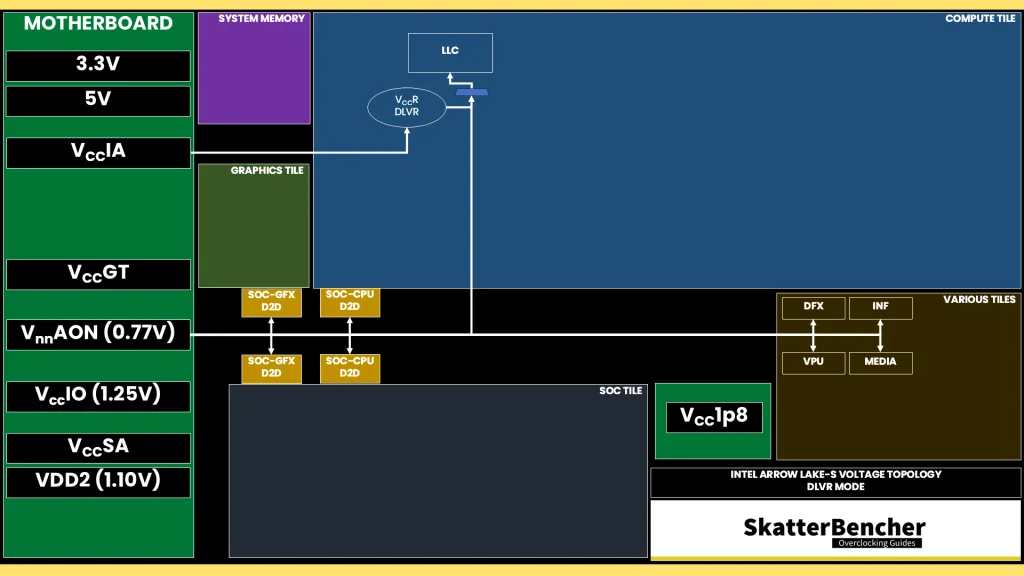1024x576 pixels.
Task: Select the SOC-GFX D2D block near Graphics Tile
Action: click(x=270, y=302)
